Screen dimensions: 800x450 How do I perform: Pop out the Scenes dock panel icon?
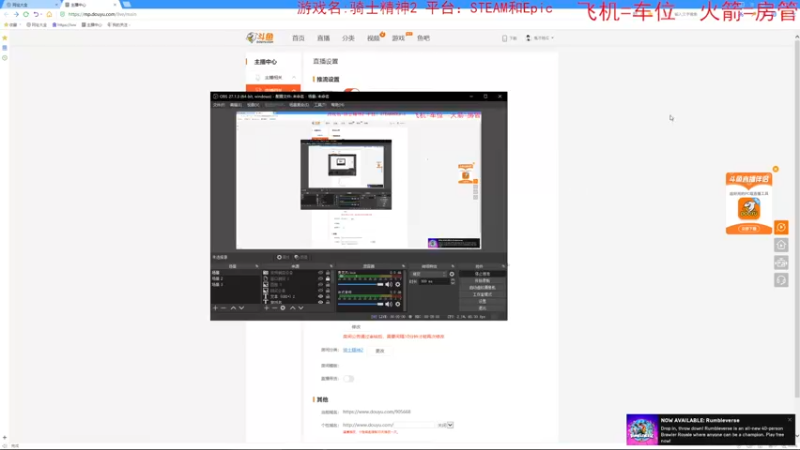257,266
